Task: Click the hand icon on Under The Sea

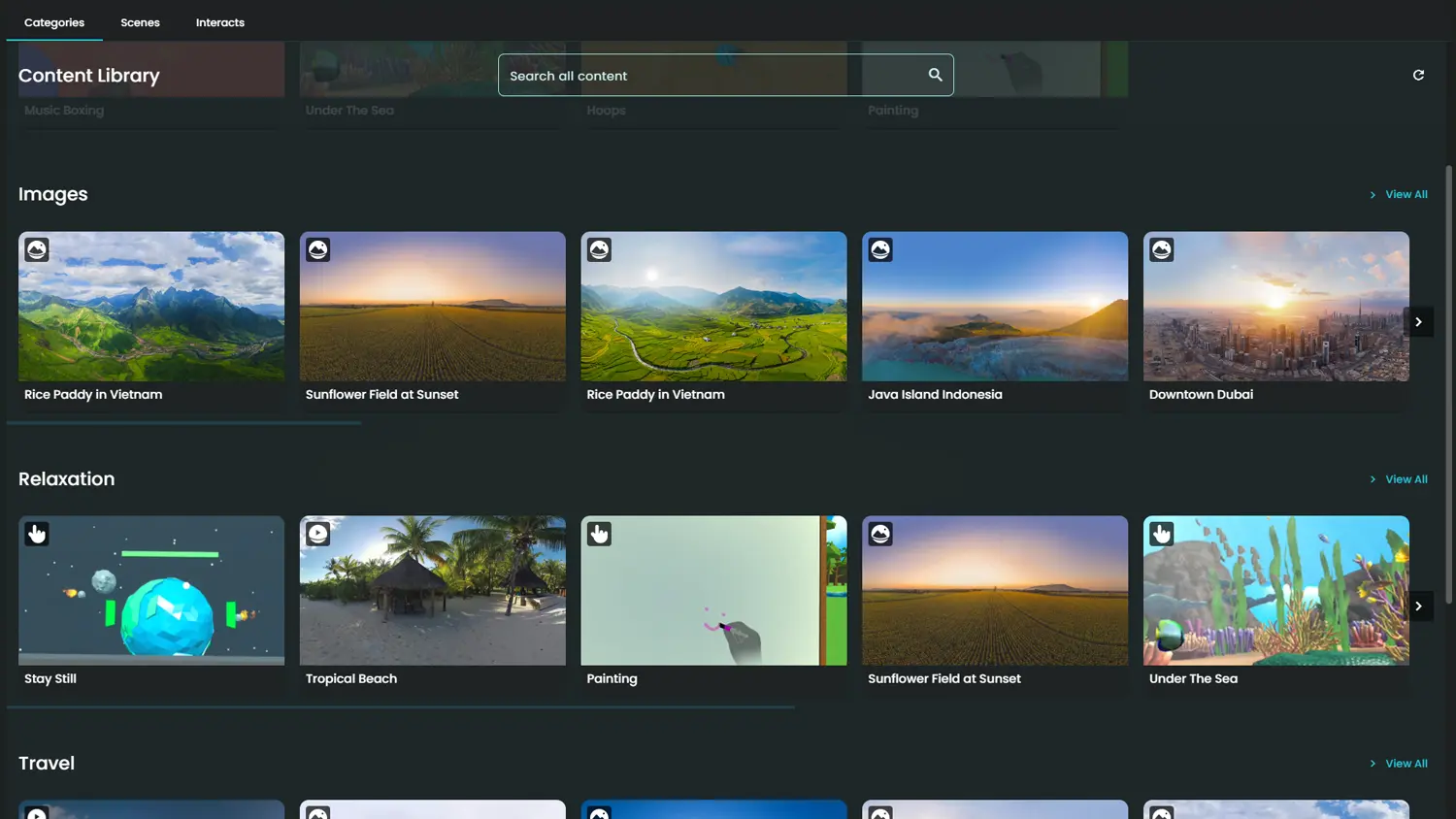Action: [1162, 534]
